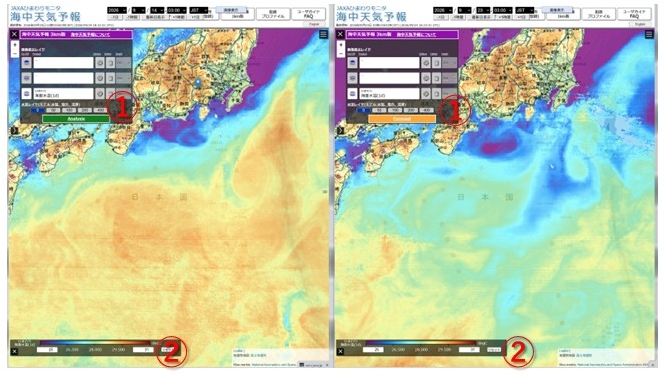Zoom out on the right map
667x377 pixels.
coord(341,54)
